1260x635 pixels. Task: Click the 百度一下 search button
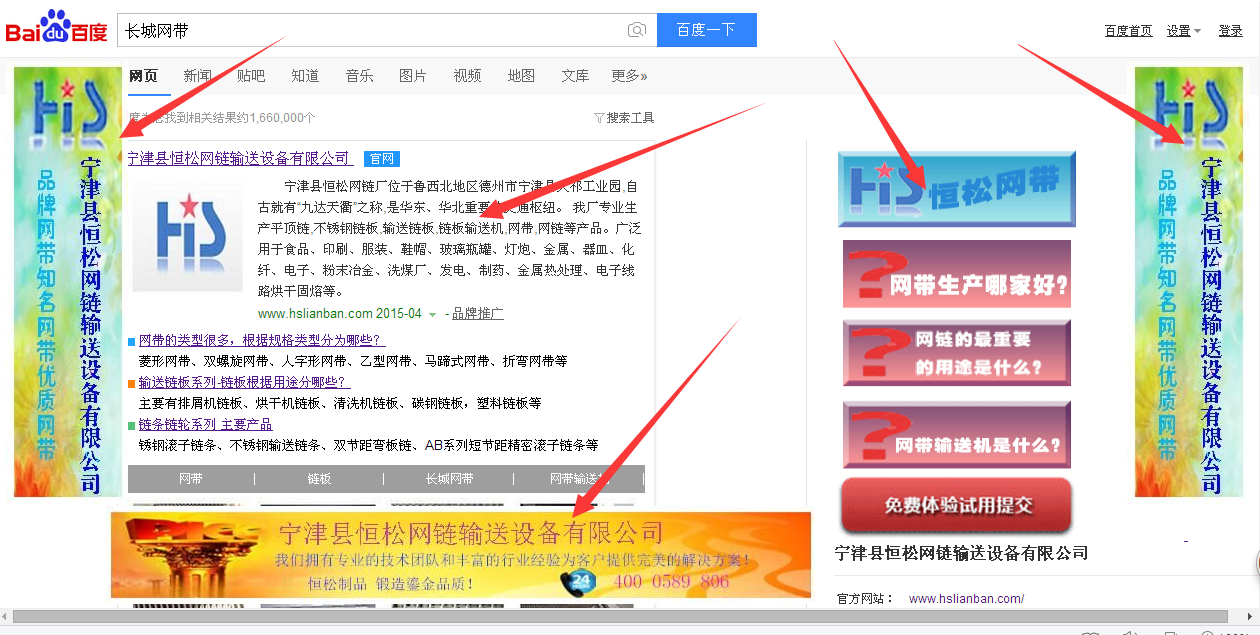pyautogui.click(x=707, y=30)
